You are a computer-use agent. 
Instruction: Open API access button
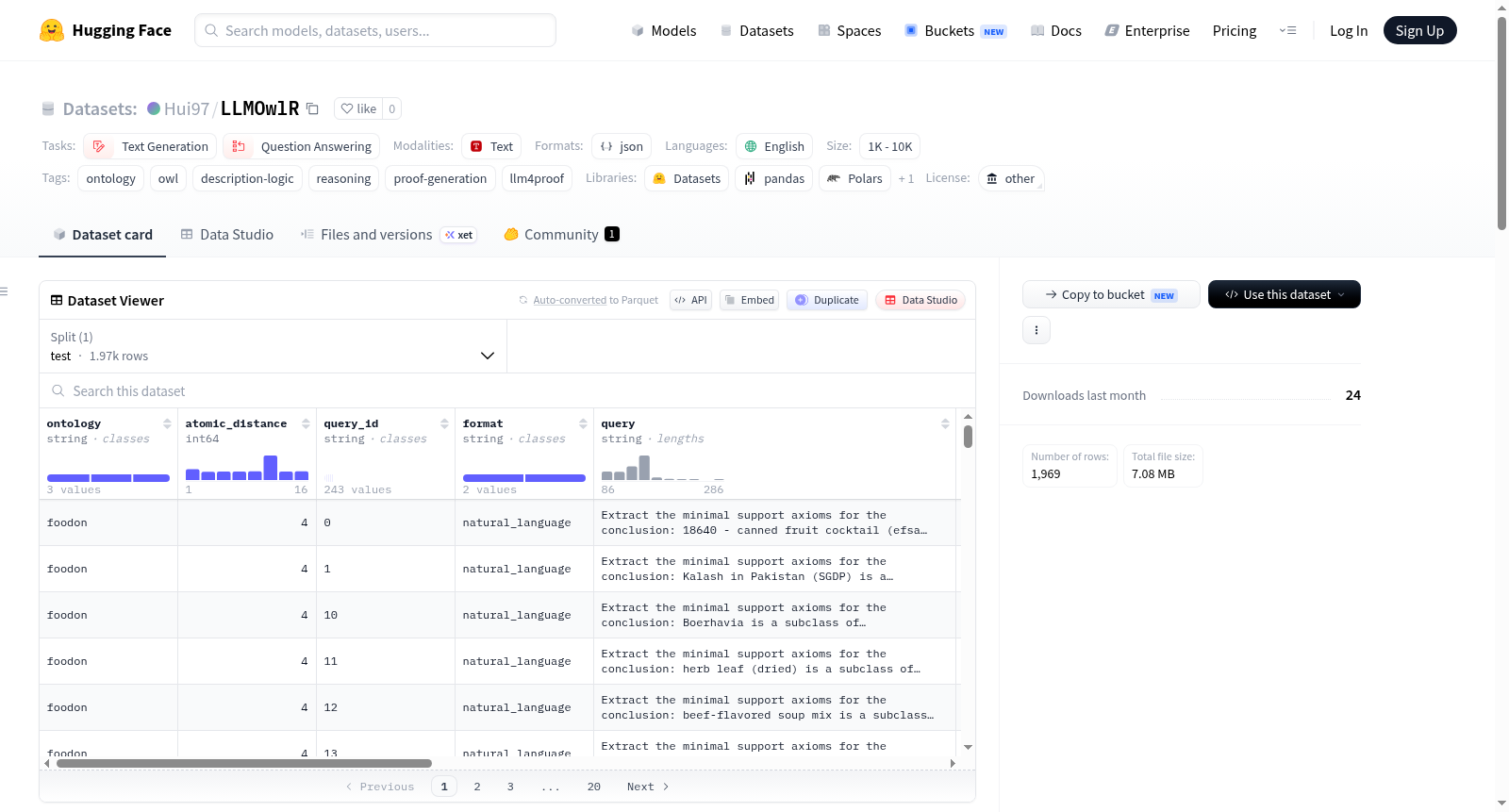tap(690, 300)
